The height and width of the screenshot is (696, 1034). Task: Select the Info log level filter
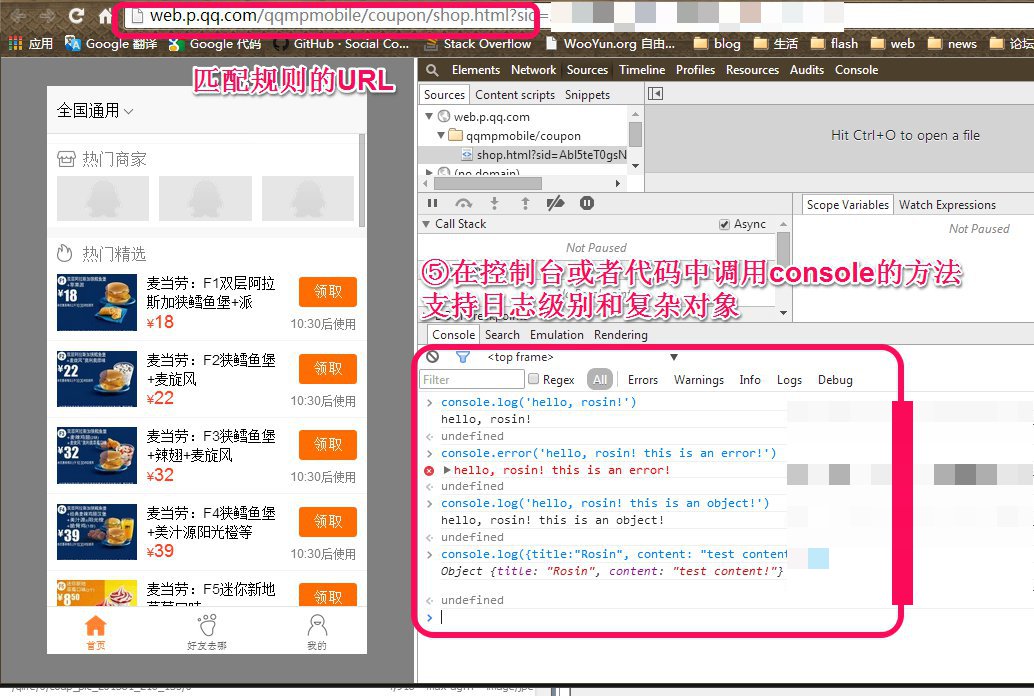tap(750, 380)
